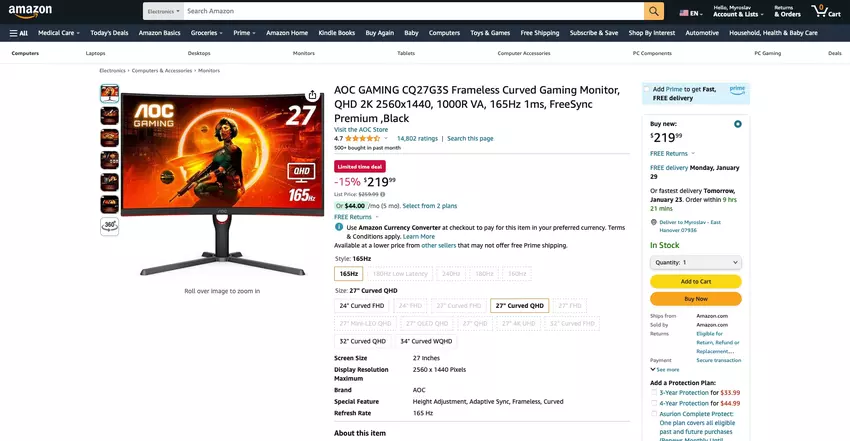Screen dimensions: 850x441
Task: Open Today's Deals in navigation bar
Action: (109, 33)
